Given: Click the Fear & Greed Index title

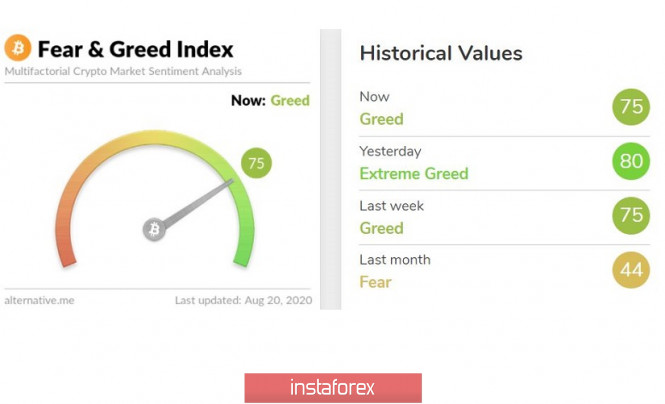Looking at the screenshot, I should (136, 48).
